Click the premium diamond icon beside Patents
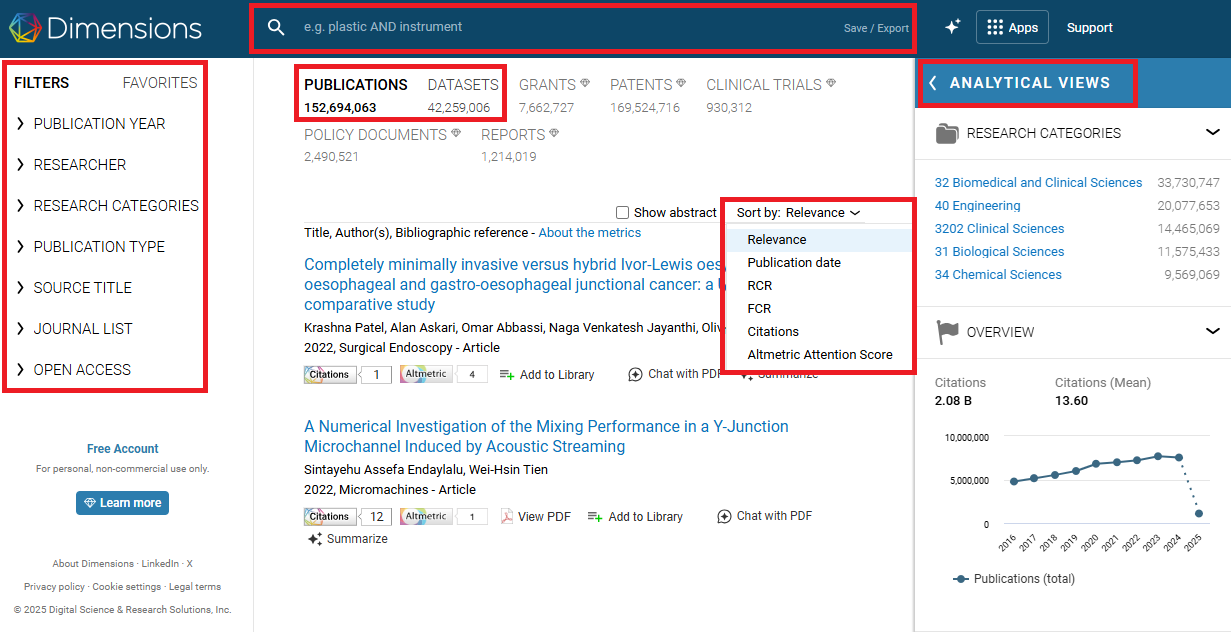 (681, 83)
